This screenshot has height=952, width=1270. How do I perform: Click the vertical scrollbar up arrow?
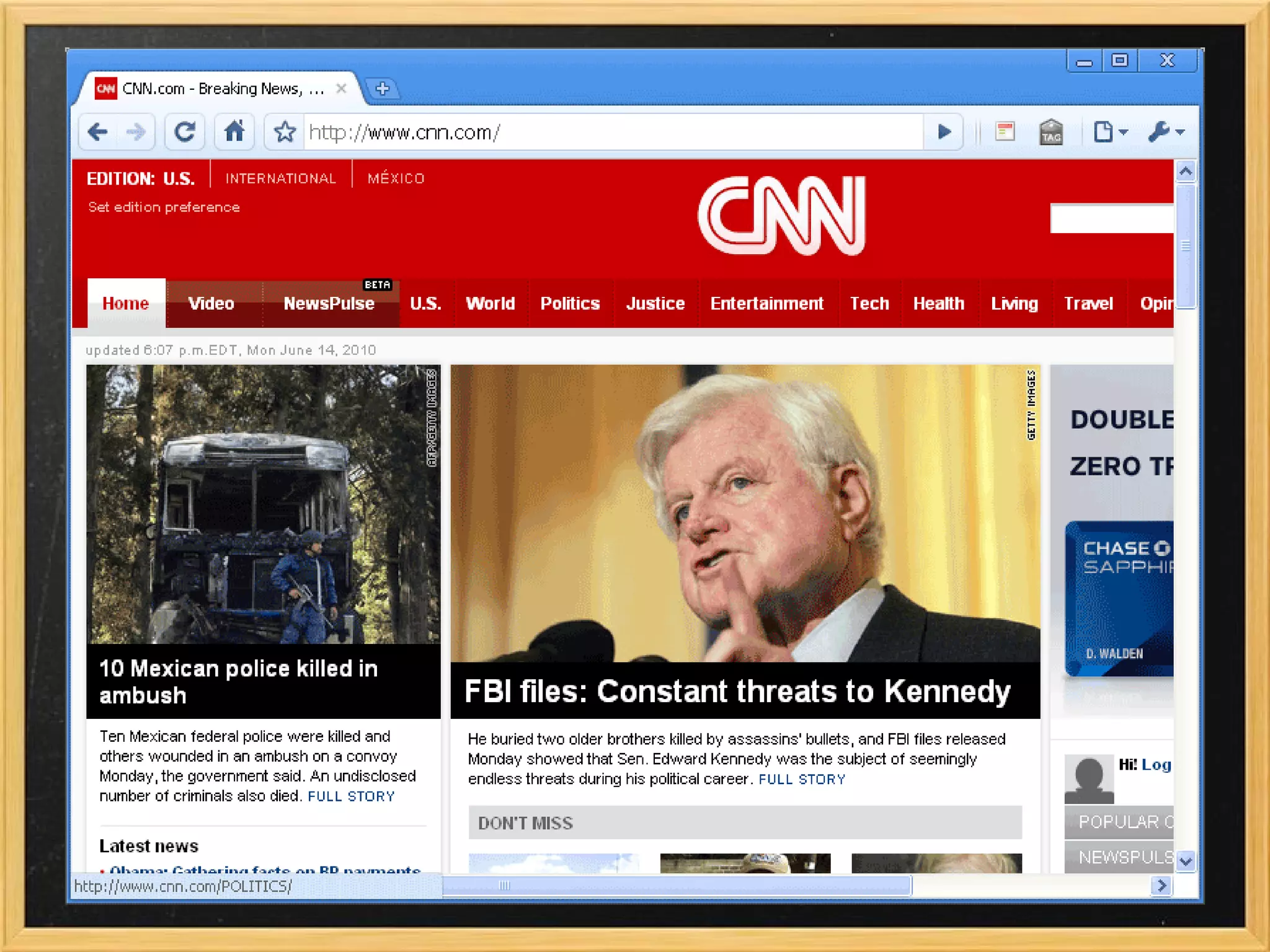tap(1186, 171)
